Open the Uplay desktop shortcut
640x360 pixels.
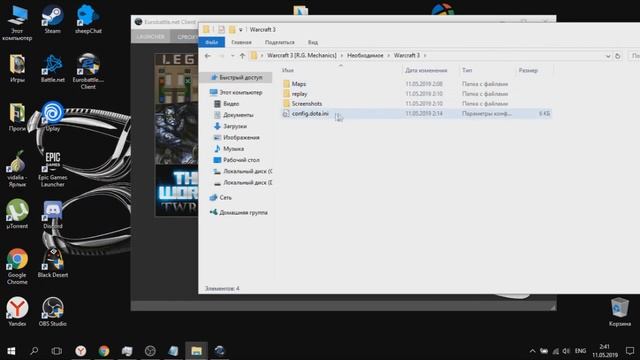coord(53,117)
